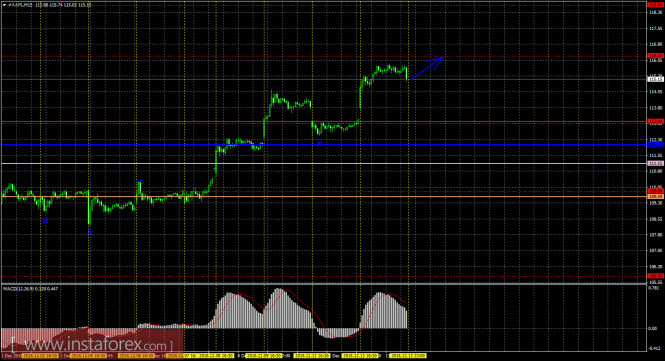Click the 2016.12.12 16:30 date marker

[x=312, y=355]
